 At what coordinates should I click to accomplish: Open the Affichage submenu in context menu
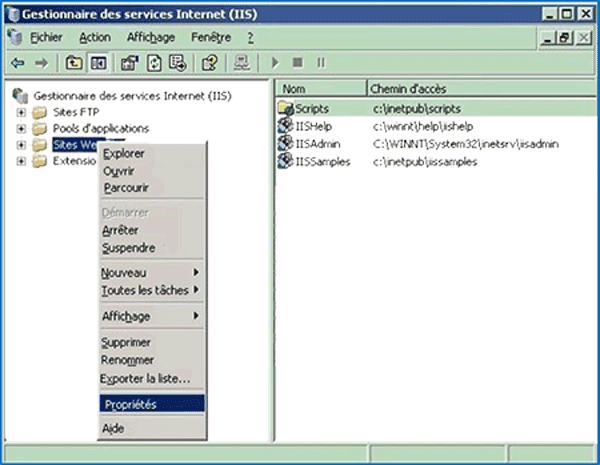152,316
